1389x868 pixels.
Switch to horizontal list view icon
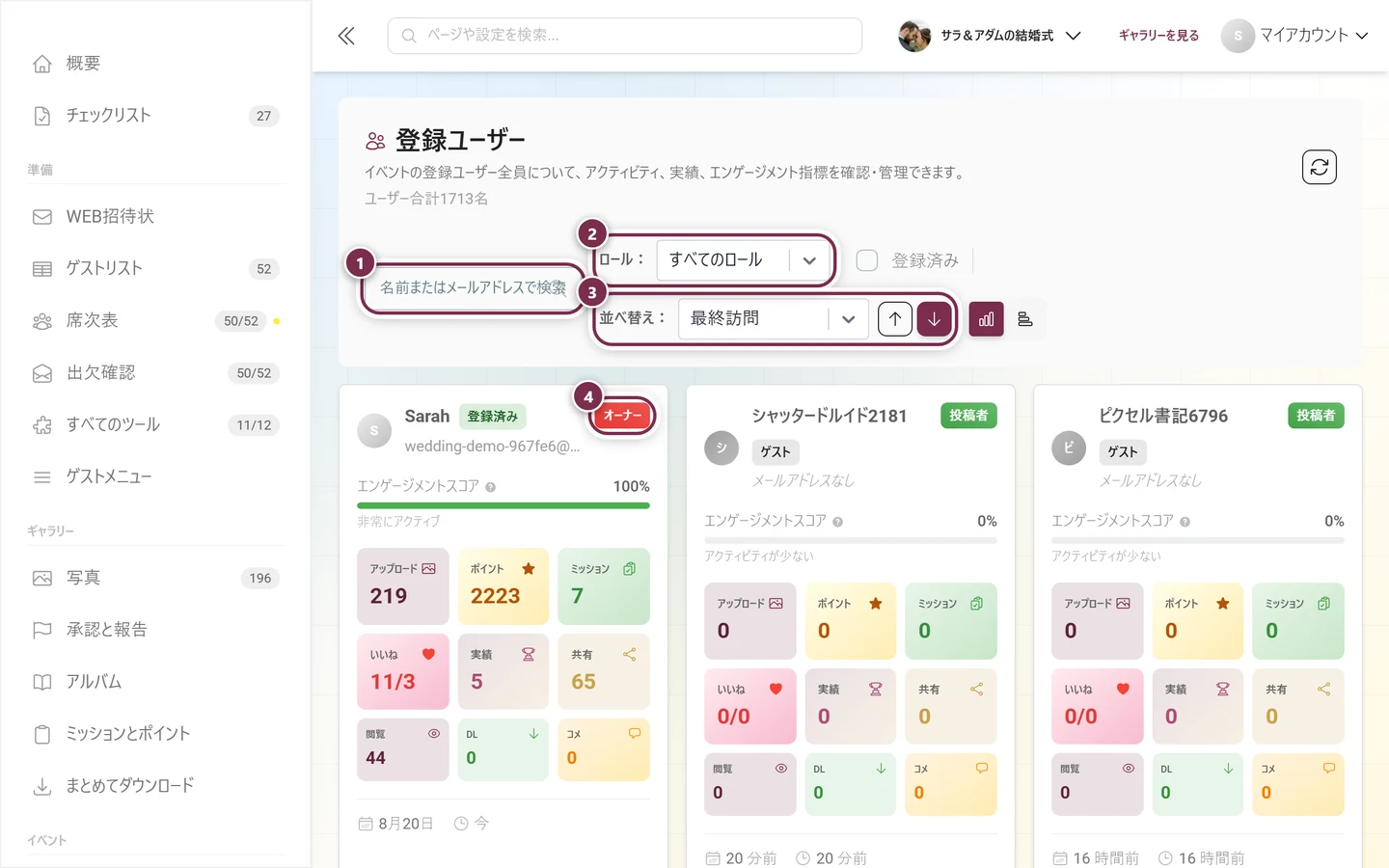pos(1025,319)
